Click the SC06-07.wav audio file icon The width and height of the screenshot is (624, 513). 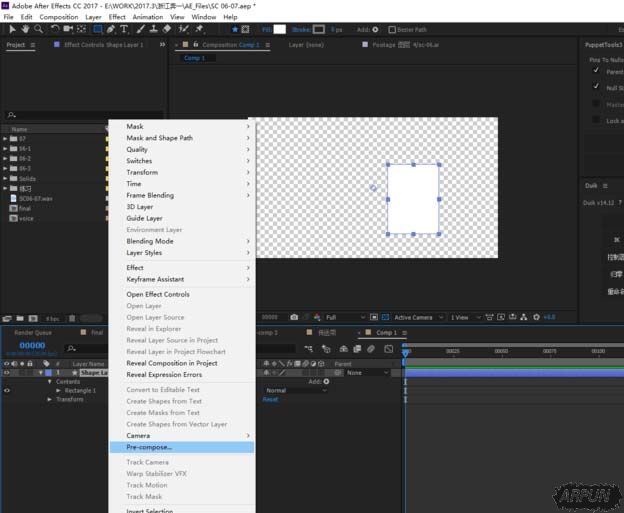click(13, 198)
